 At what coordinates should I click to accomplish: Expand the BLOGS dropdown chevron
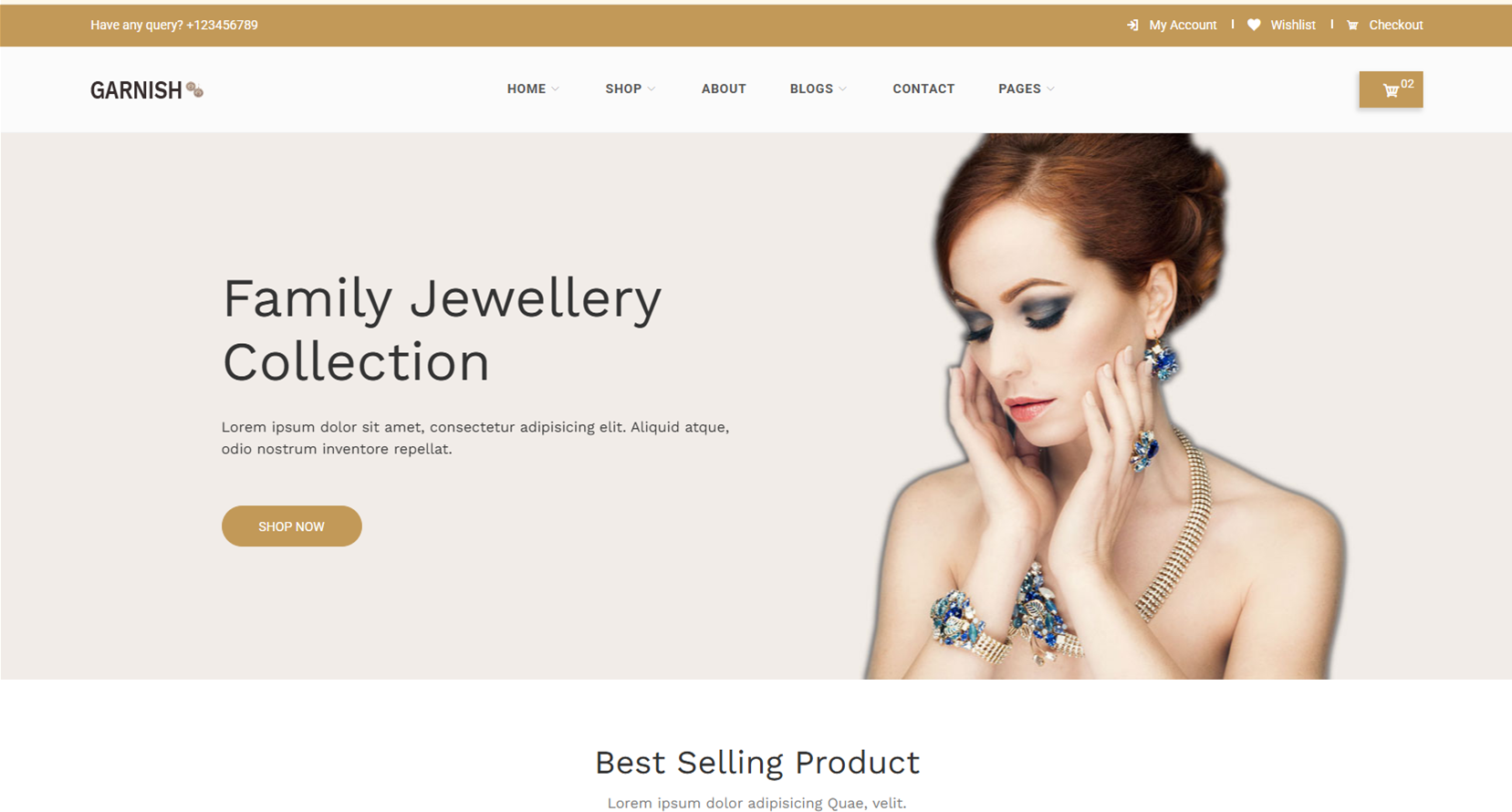click(x=842, y=89)
